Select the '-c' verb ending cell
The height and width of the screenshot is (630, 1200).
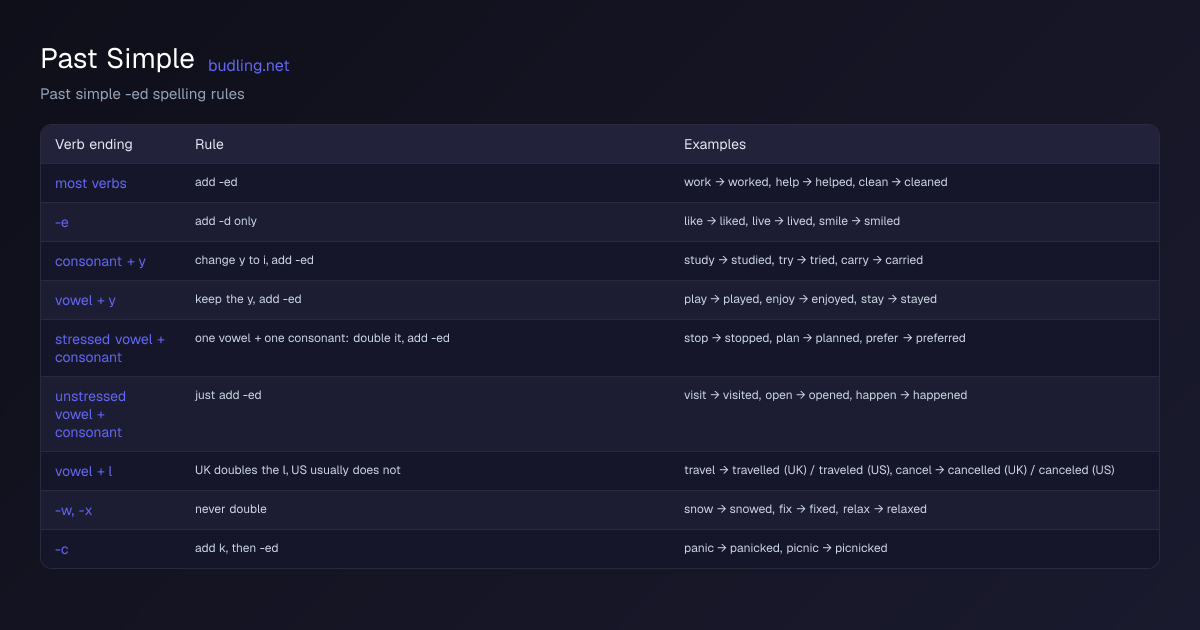(62, 549)
